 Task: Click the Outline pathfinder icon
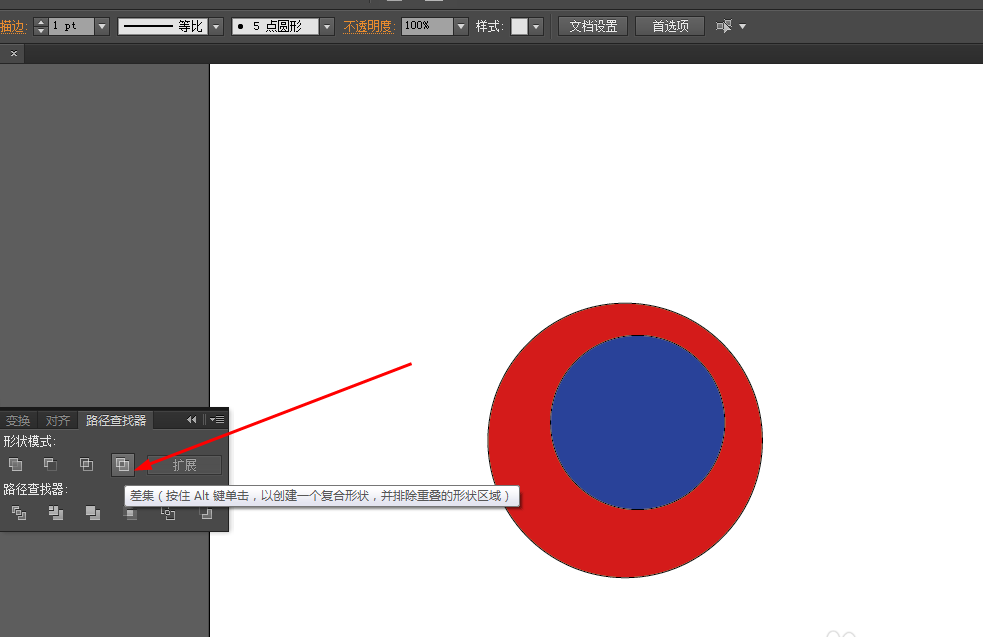point(167,514)
